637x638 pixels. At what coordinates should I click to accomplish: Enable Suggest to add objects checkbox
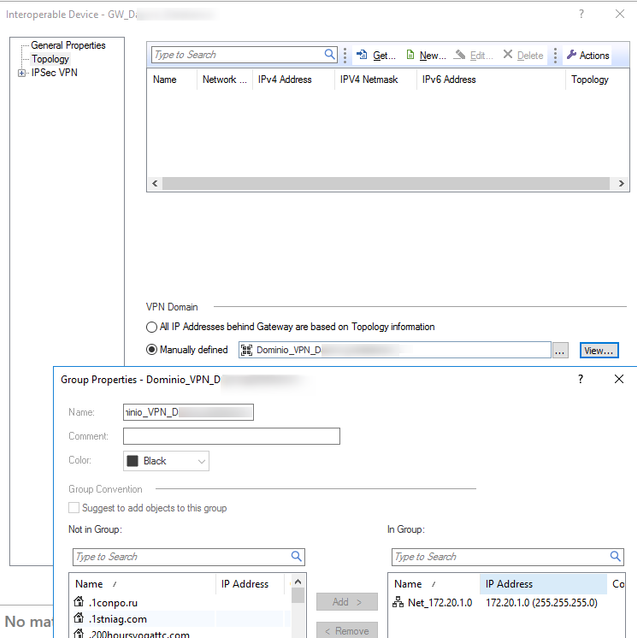[75, 508]
